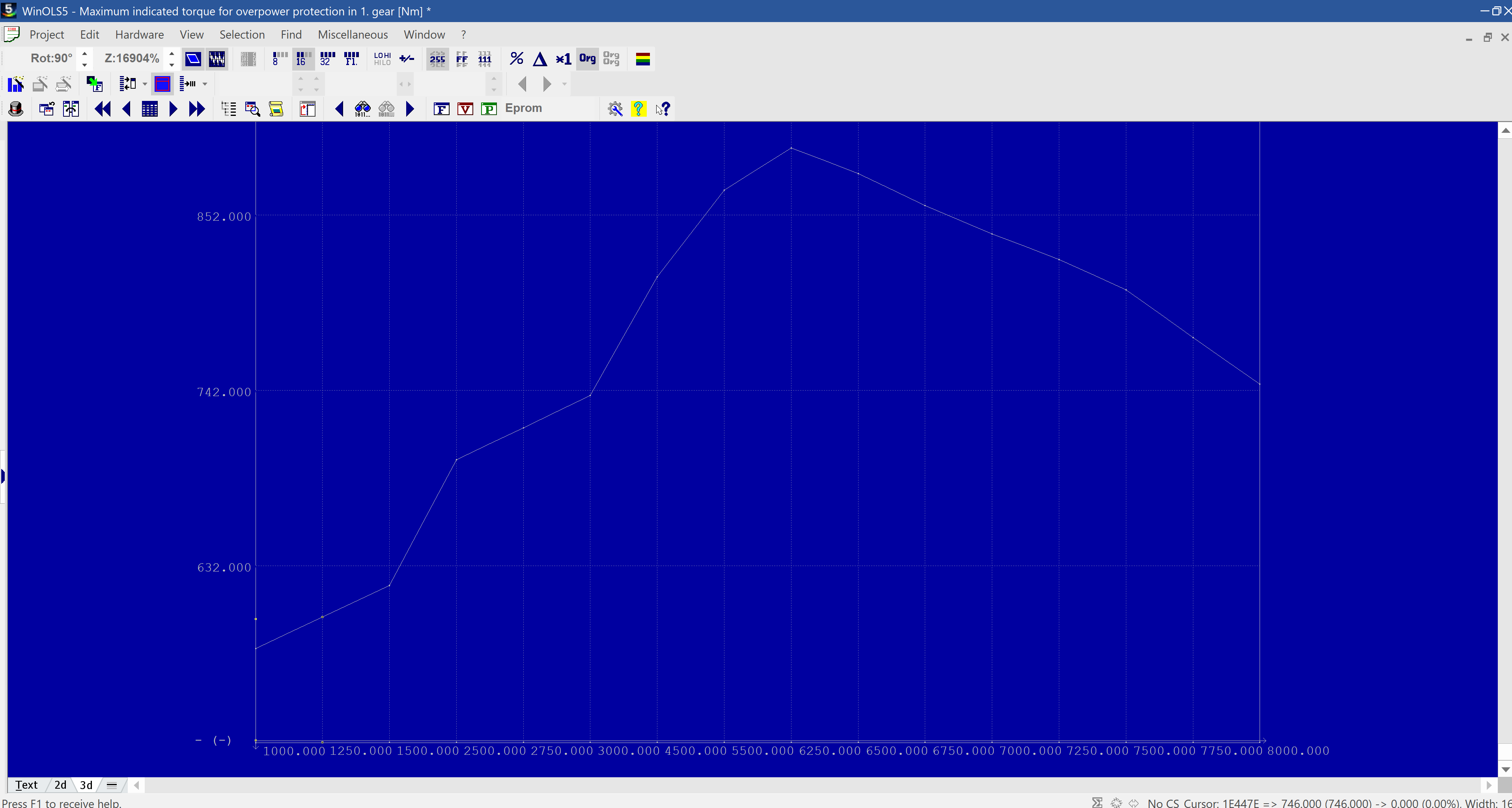Open the Window menu

424,35
